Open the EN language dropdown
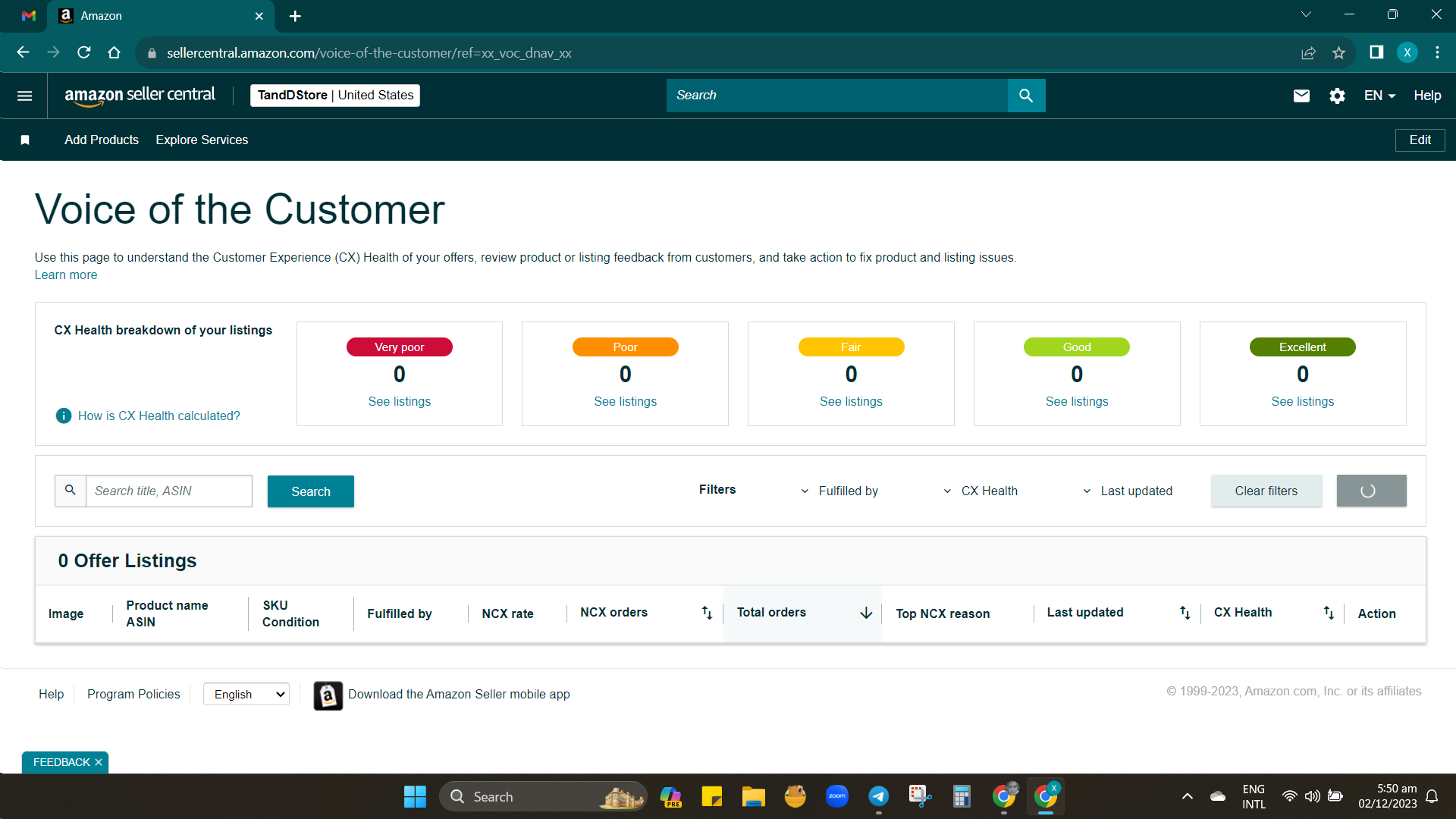The width and height of the screenshot is (1456, 819). (x=1379, y=96)
